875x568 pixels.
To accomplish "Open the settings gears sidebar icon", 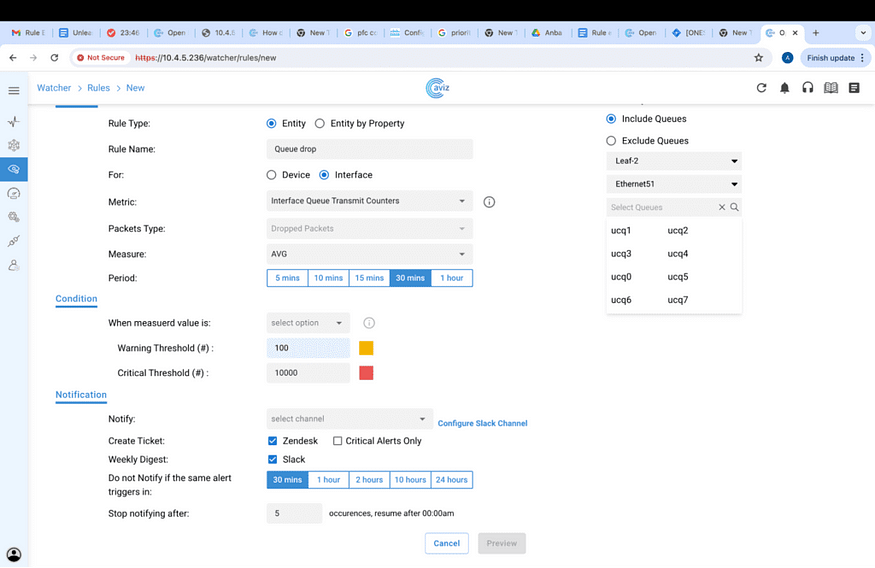I will pyautogui.click(x=14, y=217).
